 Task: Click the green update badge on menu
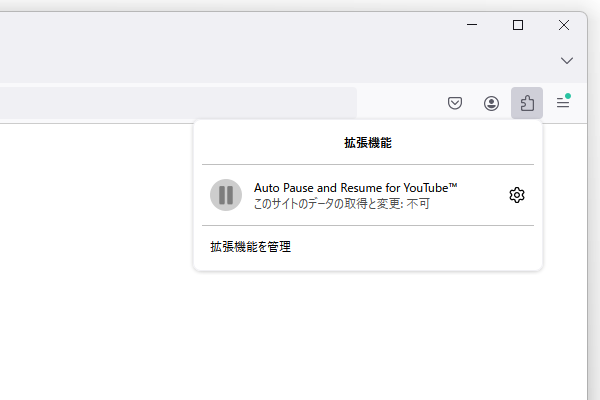click(x=568, y=96)
